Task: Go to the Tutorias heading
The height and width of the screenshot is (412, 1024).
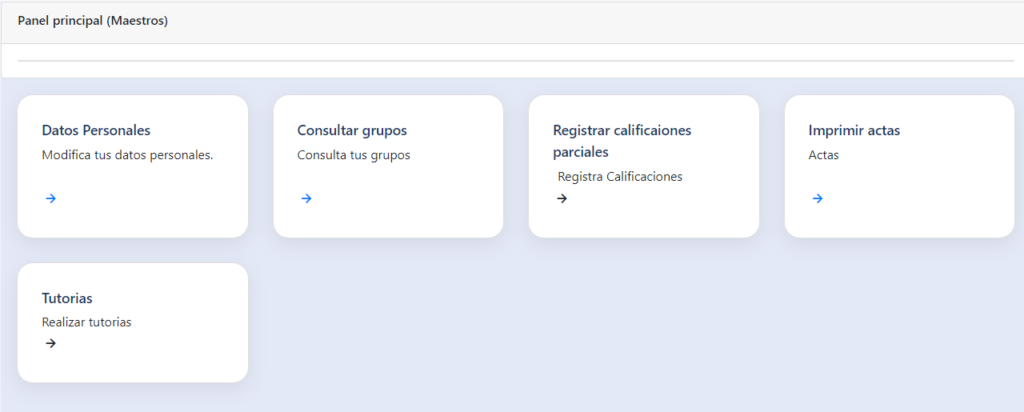Action: pos(67,299)
